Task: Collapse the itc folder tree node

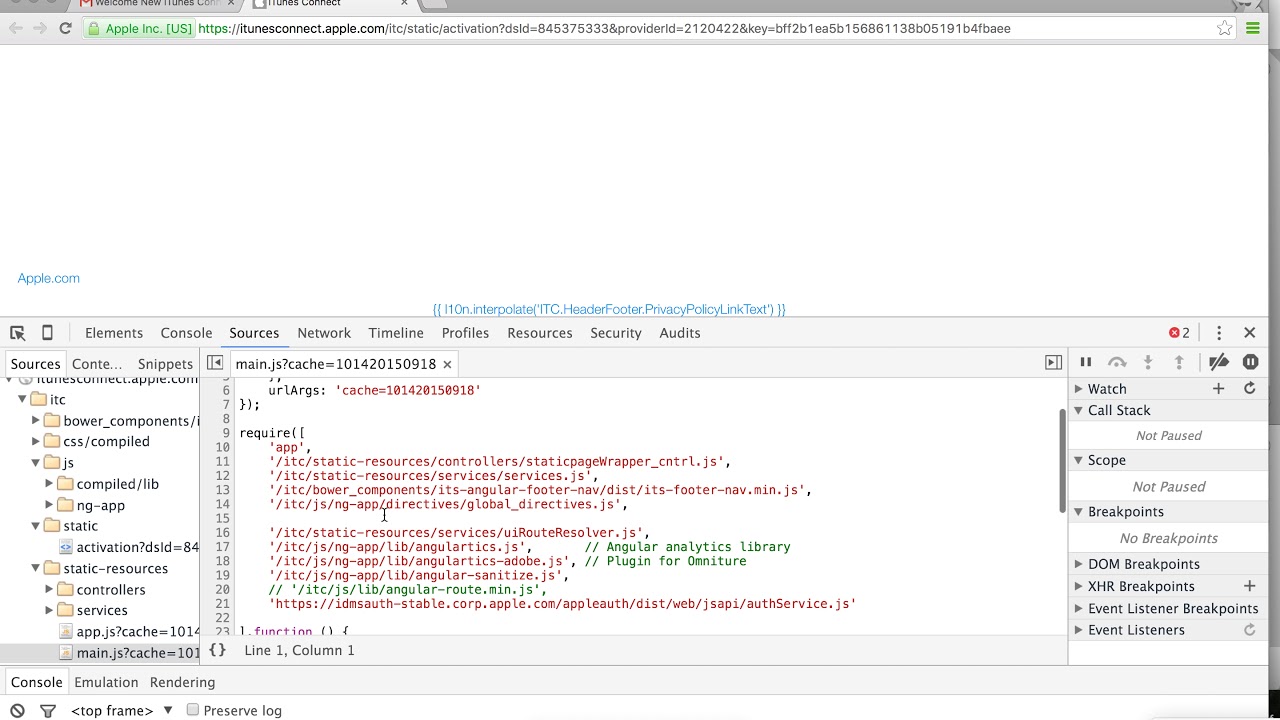Action: click(x=22, y=399)
